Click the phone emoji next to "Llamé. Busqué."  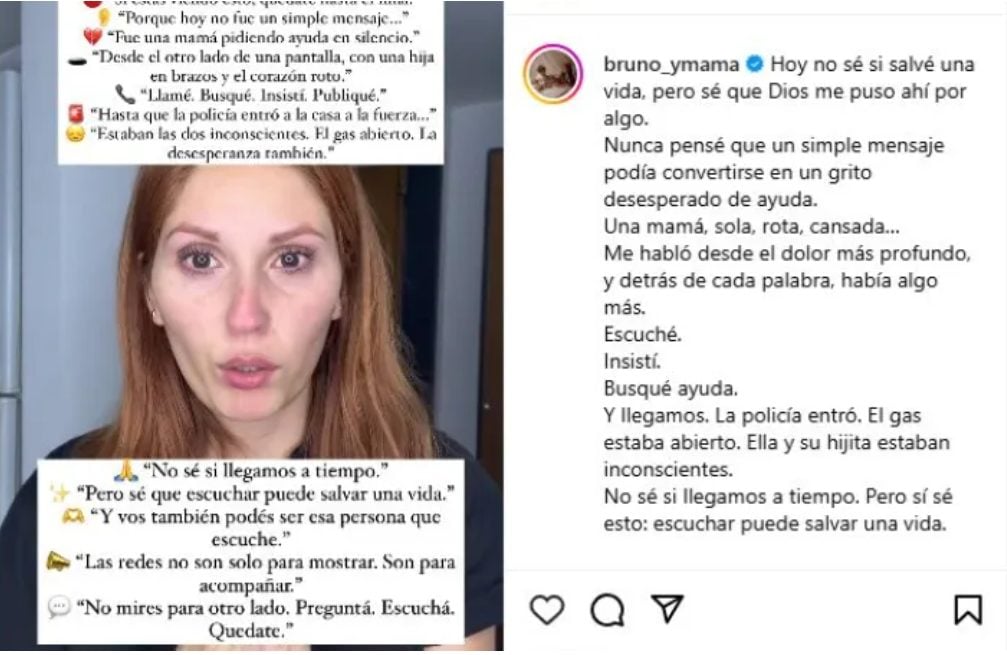pos(125,95)
